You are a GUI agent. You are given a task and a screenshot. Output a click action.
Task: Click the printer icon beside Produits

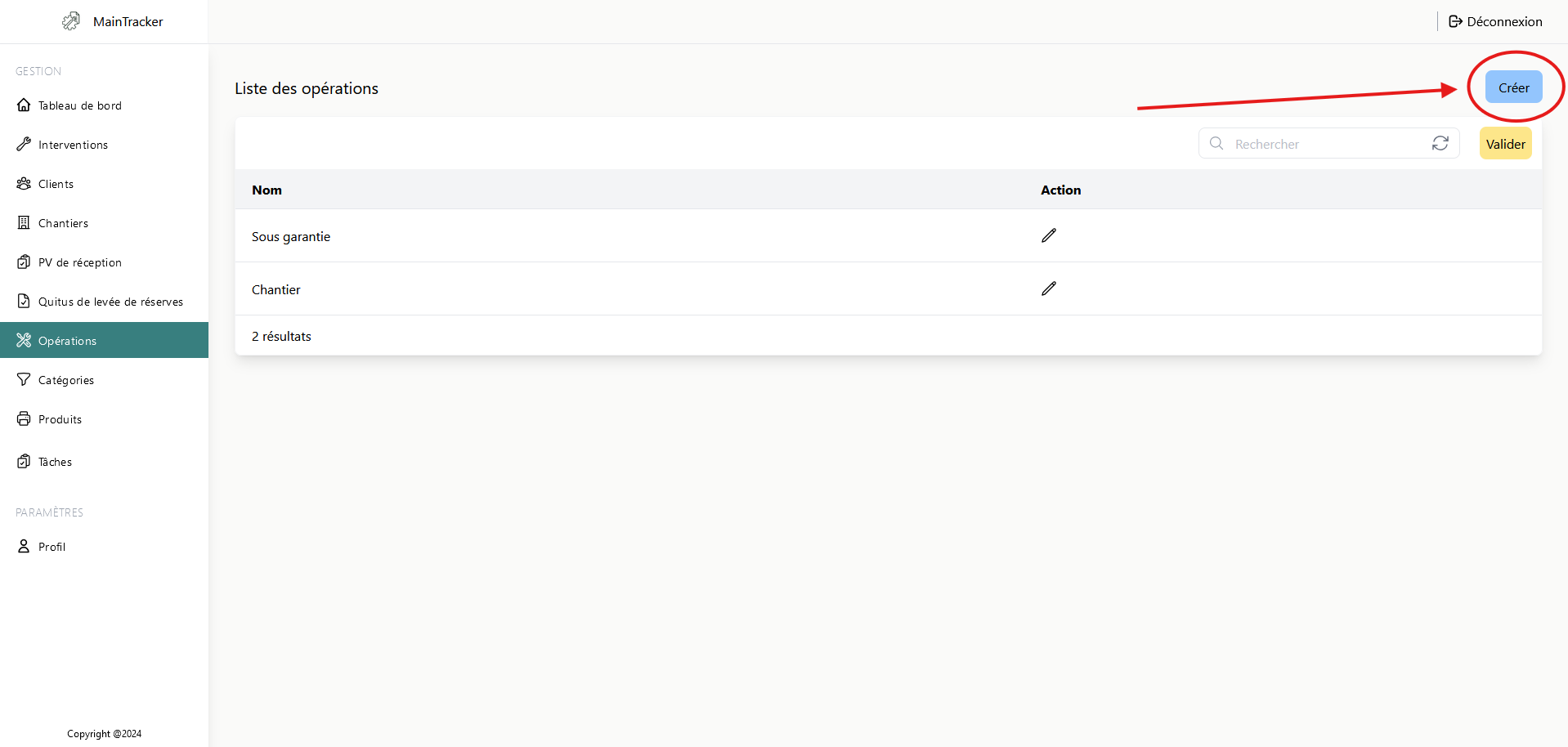pyautogui.click(x=24, y=419)
